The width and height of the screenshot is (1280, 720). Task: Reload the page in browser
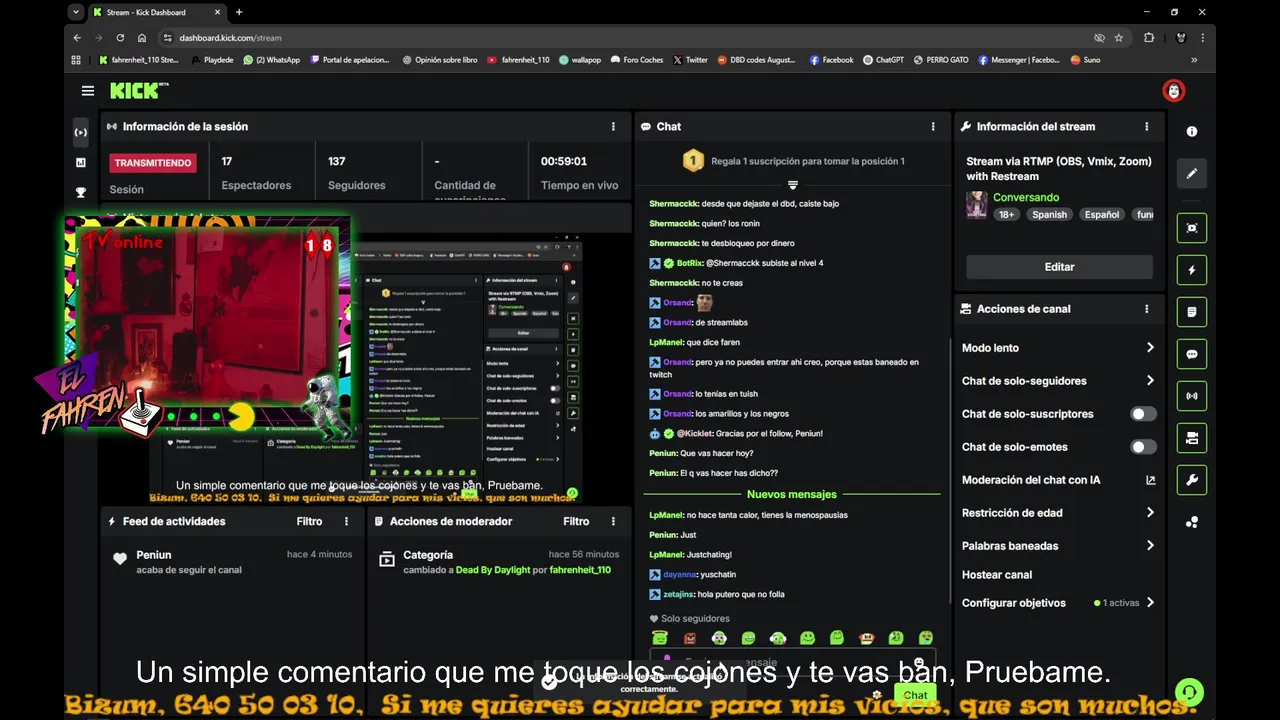click(x=120, y=38)
